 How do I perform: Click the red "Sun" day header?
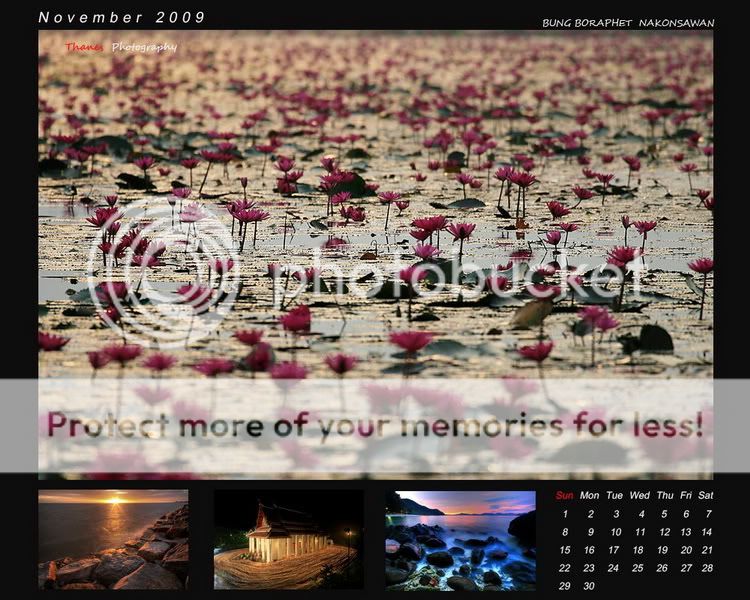564,496
